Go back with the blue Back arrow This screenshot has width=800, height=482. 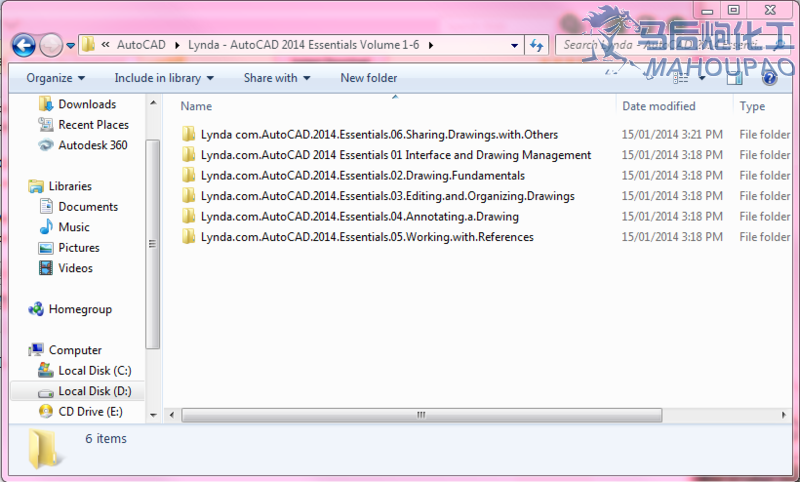point(23,45)
